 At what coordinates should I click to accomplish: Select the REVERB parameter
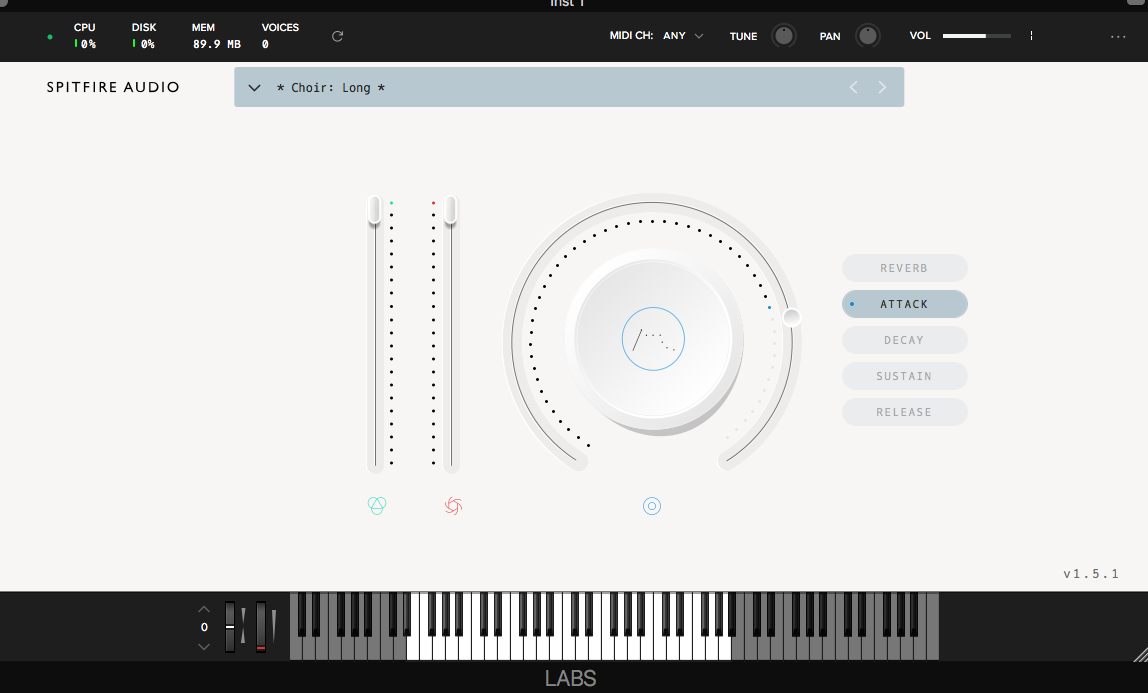point(904,268)
